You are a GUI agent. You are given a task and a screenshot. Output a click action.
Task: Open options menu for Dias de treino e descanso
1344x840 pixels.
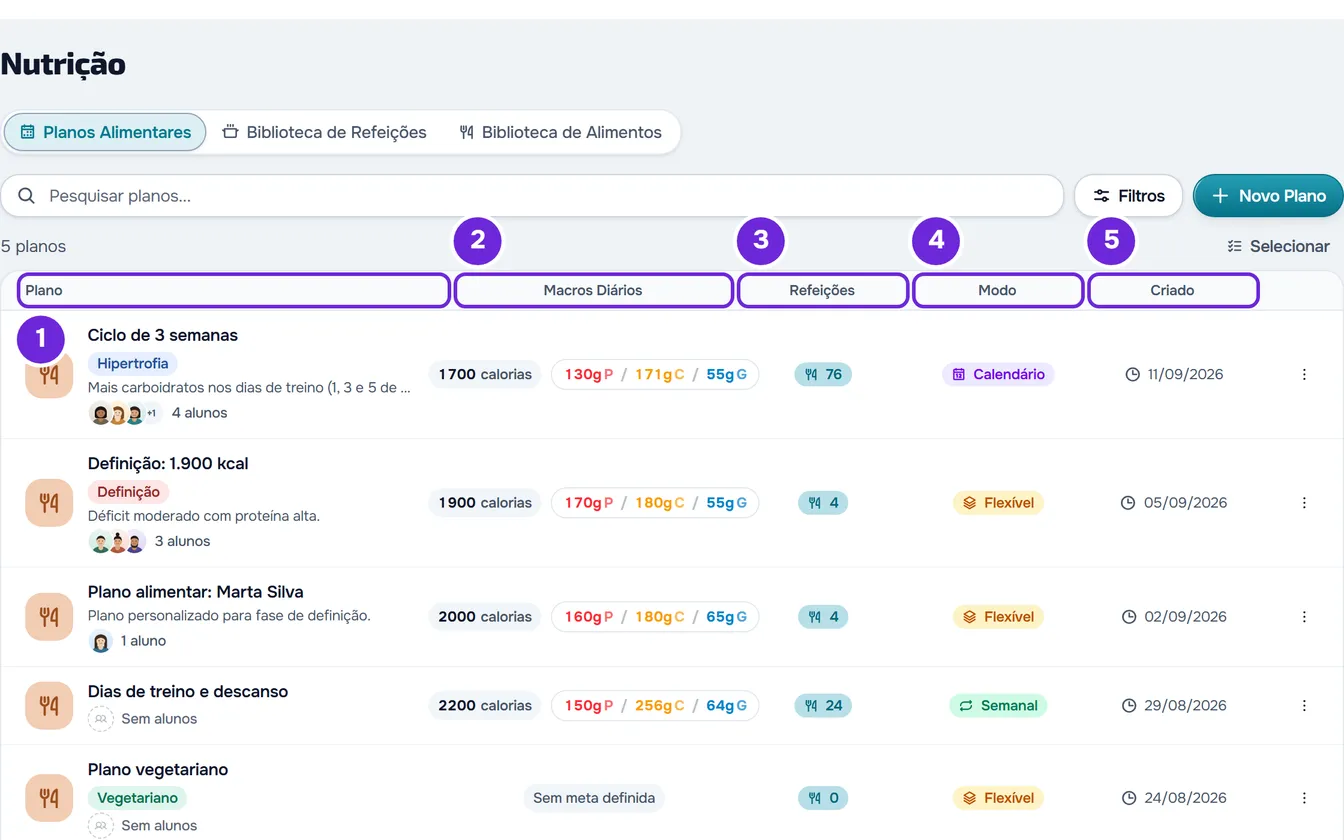click(1304, 705)
